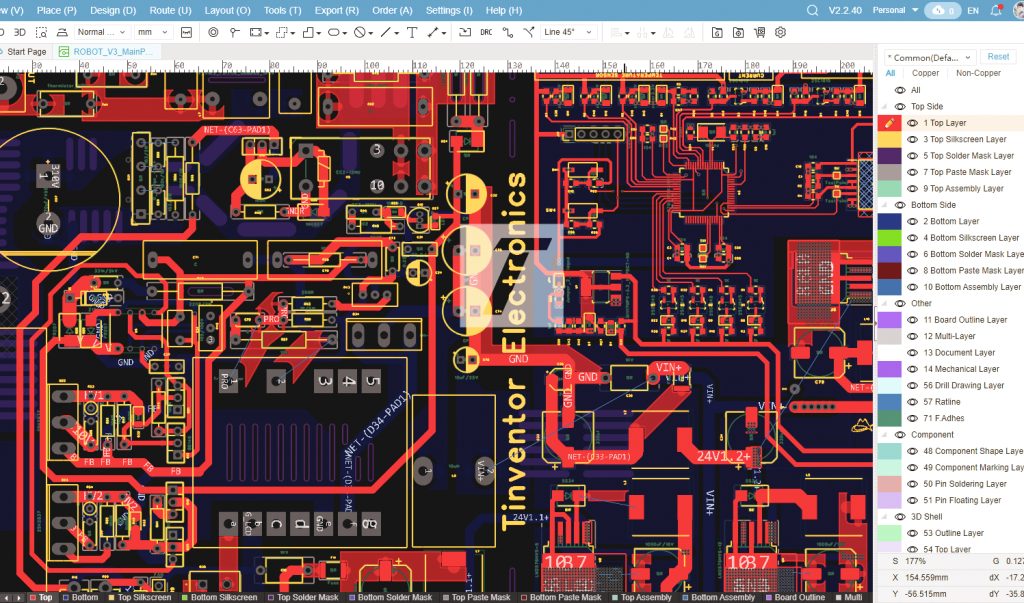Toggle visibility of 2 Bottom Layer
The width and height of the screenshot is (1024, 603).
[x=912, y=221]
